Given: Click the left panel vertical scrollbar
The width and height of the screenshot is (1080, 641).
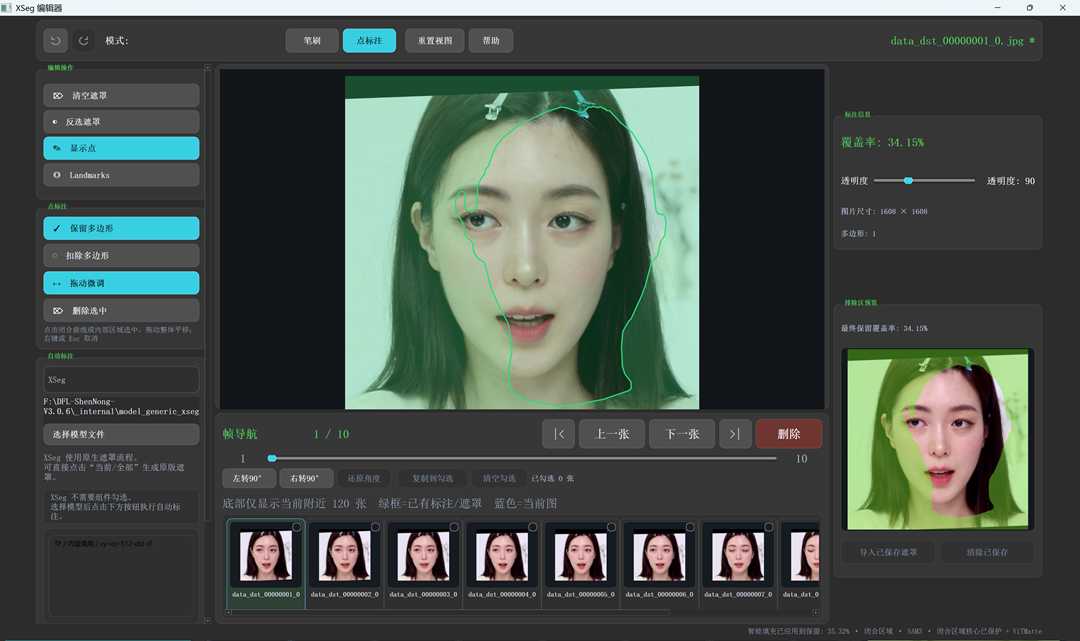Looking at the screenshot, I should pyautogui.click(x=208, y=343).
